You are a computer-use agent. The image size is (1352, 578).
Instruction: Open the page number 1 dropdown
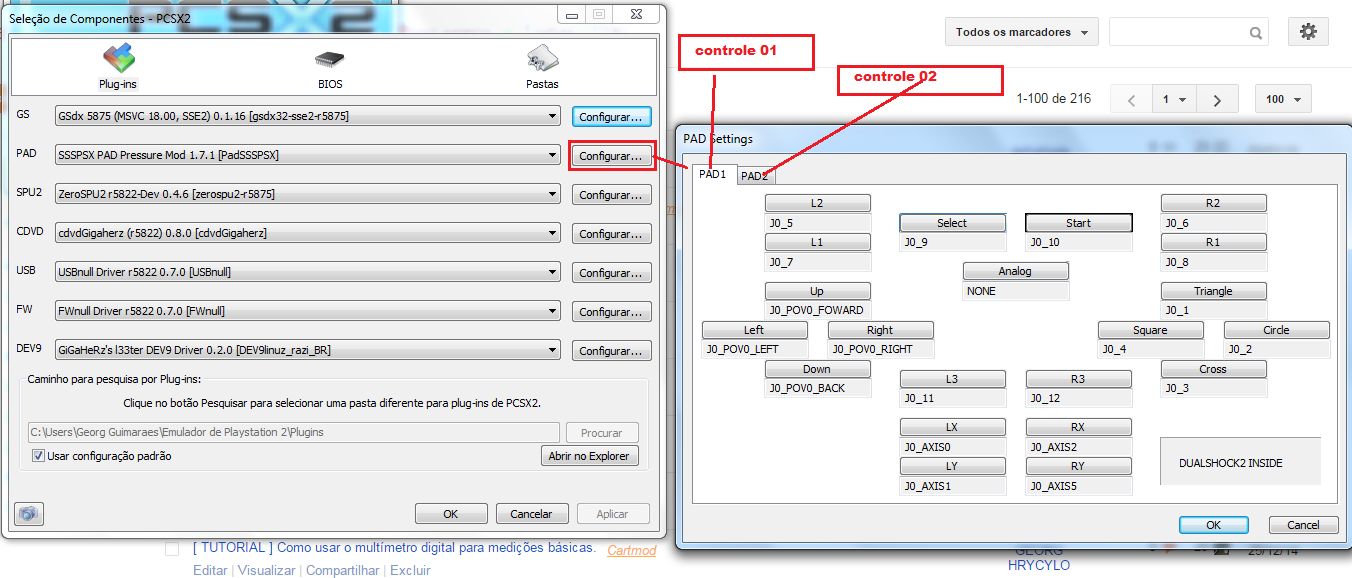coord(1174,100)
